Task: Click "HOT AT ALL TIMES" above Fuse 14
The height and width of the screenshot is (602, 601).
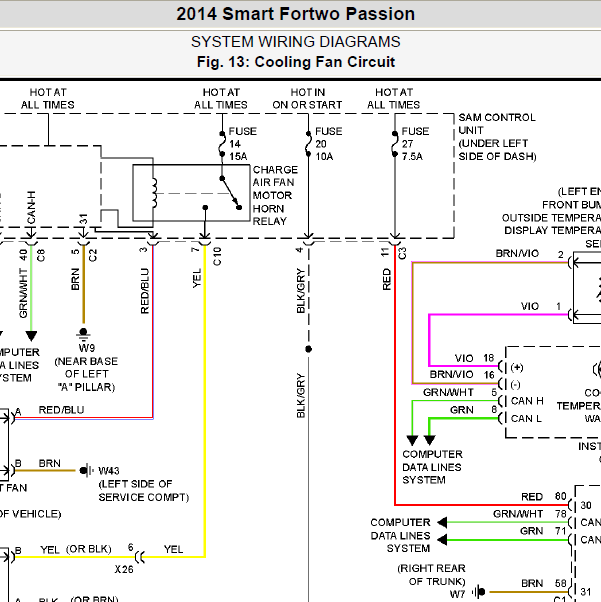Action: 221,99
